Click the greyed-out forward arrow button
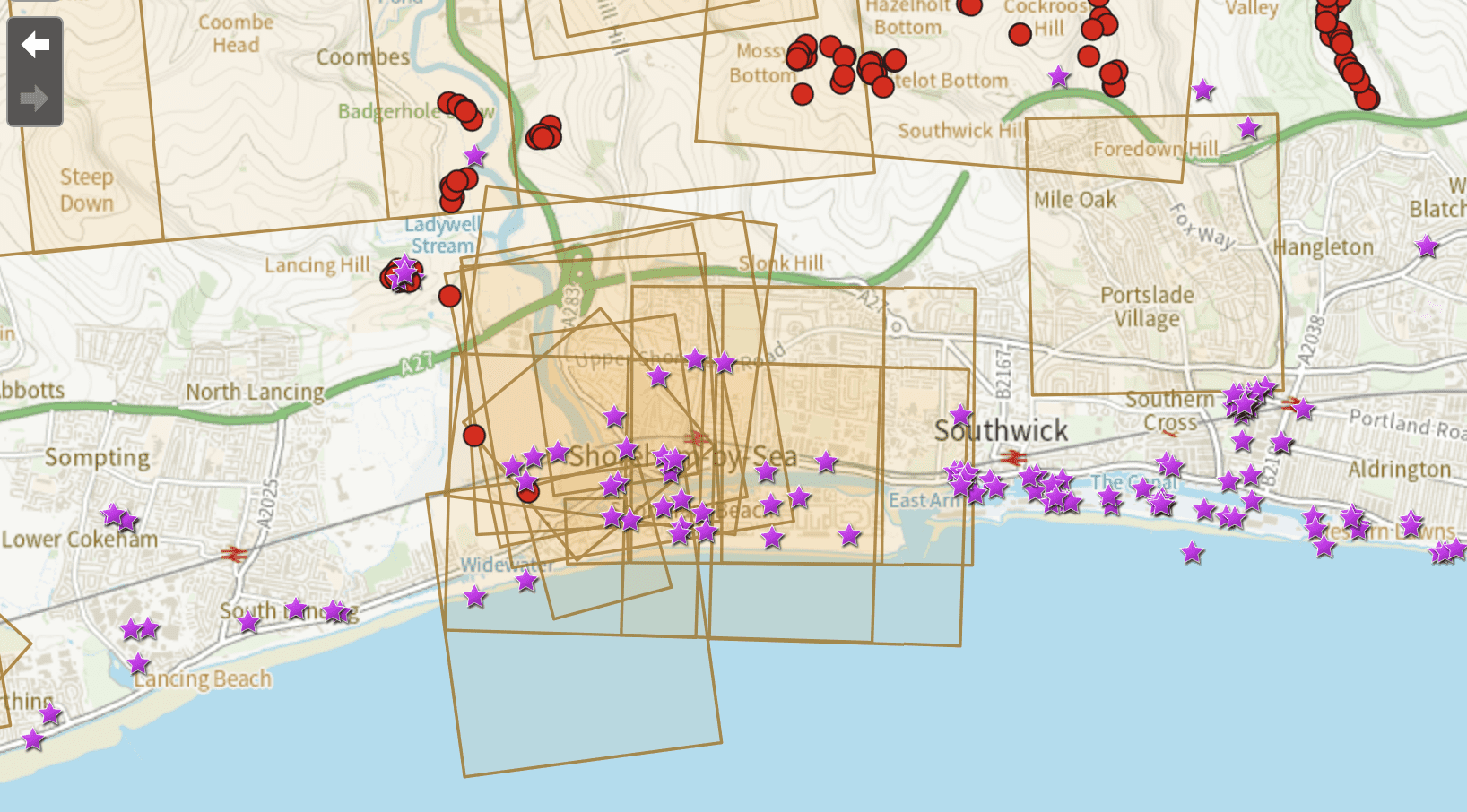 (35, 98)
